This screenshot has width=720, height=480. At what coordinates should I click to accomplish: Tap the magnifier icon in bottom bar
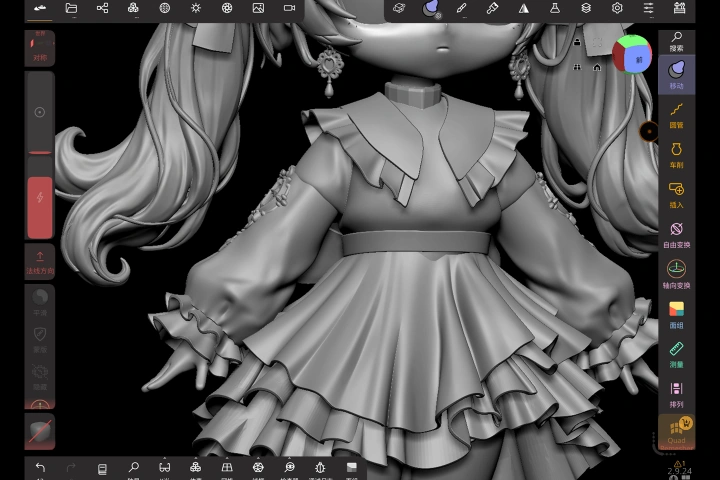(x=133, y=468)
